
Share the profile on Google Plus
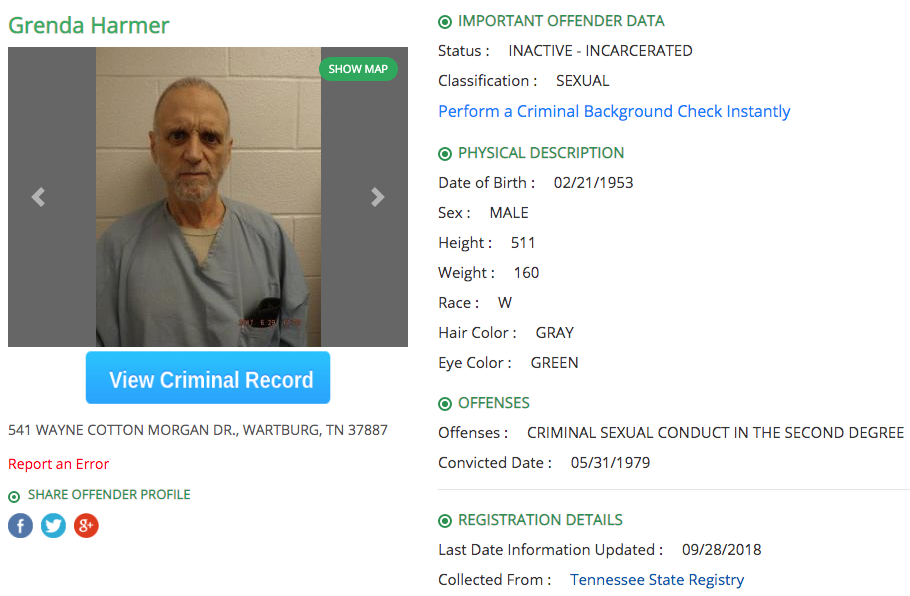[x=86, y=526]
